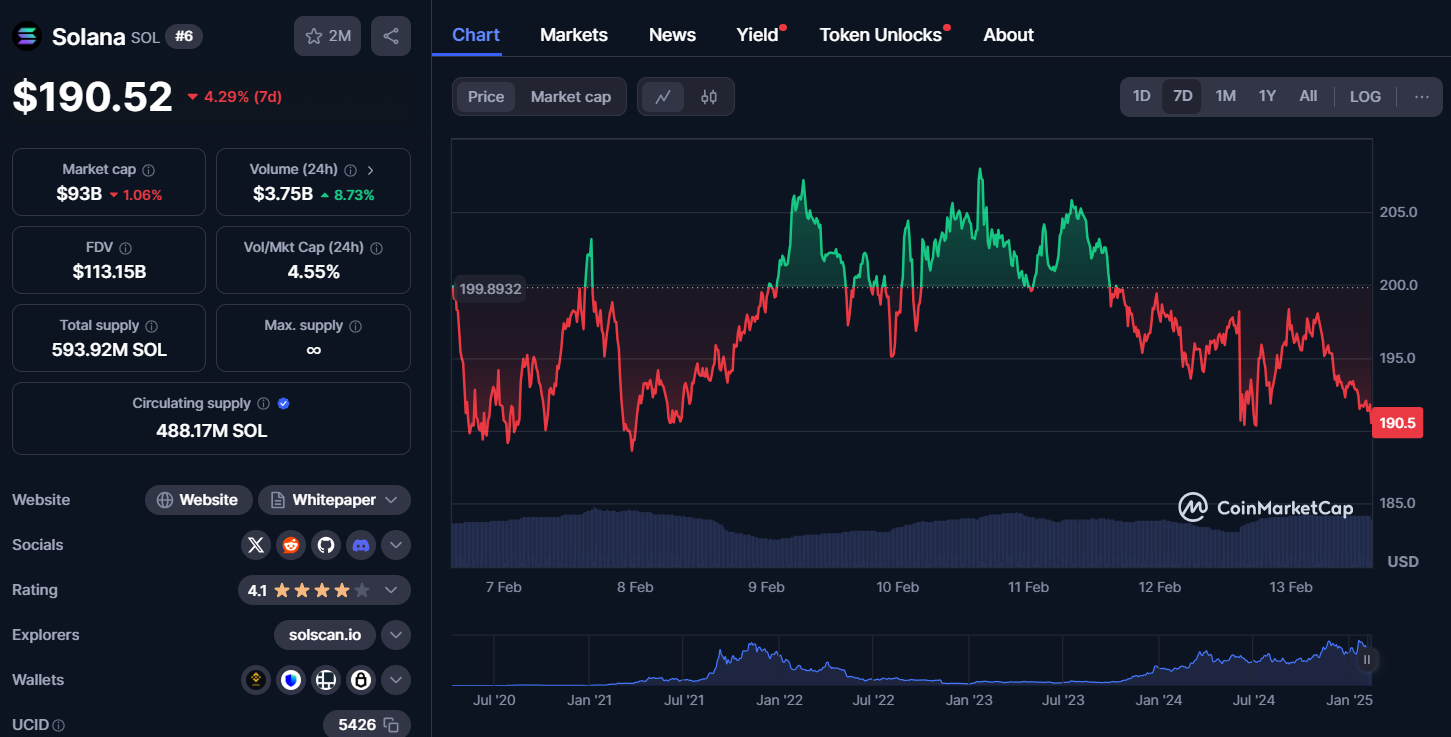1451x737 pixels.
Task: Set chart range to 1M
Action: 1225,97
